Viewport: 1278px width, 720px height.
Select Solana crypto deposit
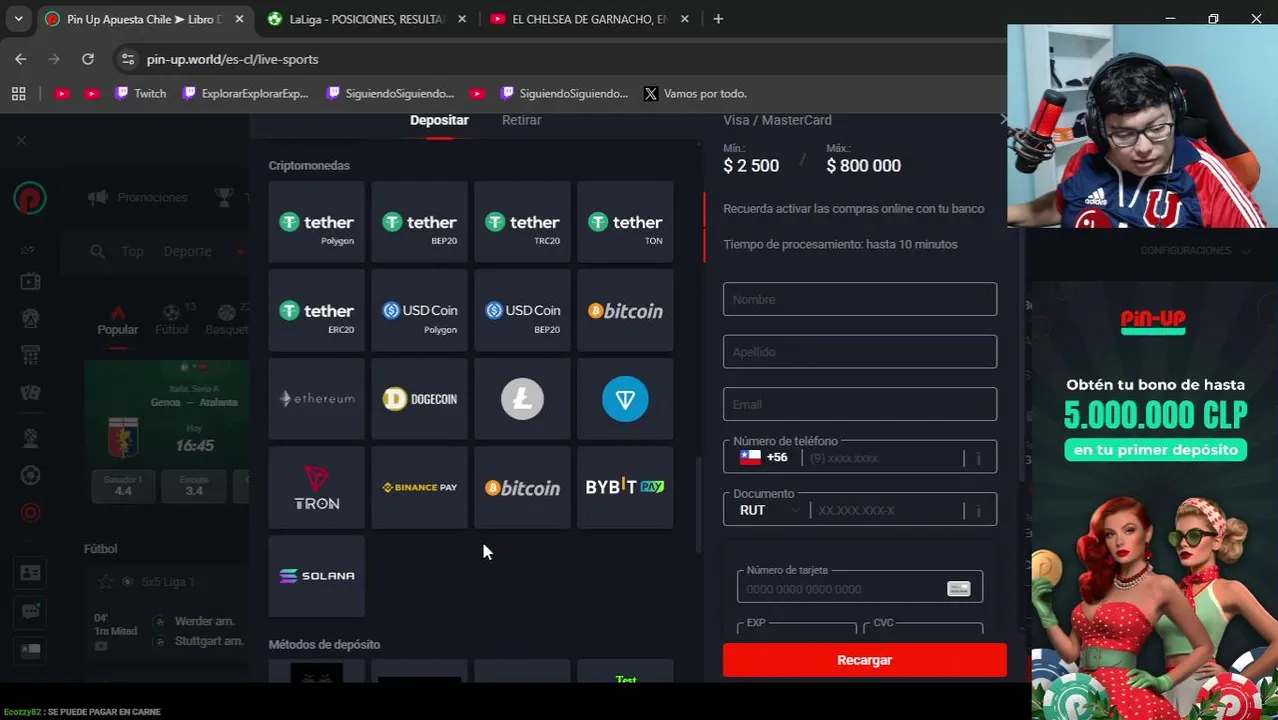316,576
